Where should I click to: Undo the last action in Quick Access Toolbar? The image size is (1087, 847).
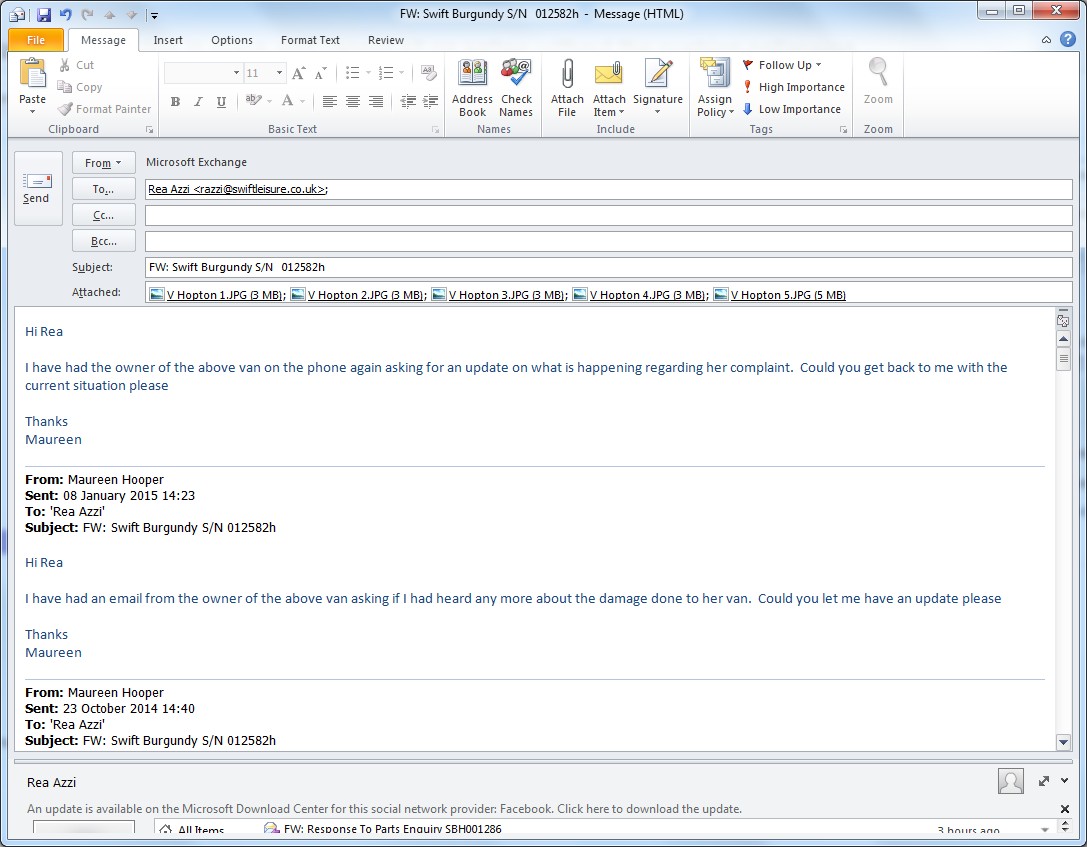click(x=65, y=14)
